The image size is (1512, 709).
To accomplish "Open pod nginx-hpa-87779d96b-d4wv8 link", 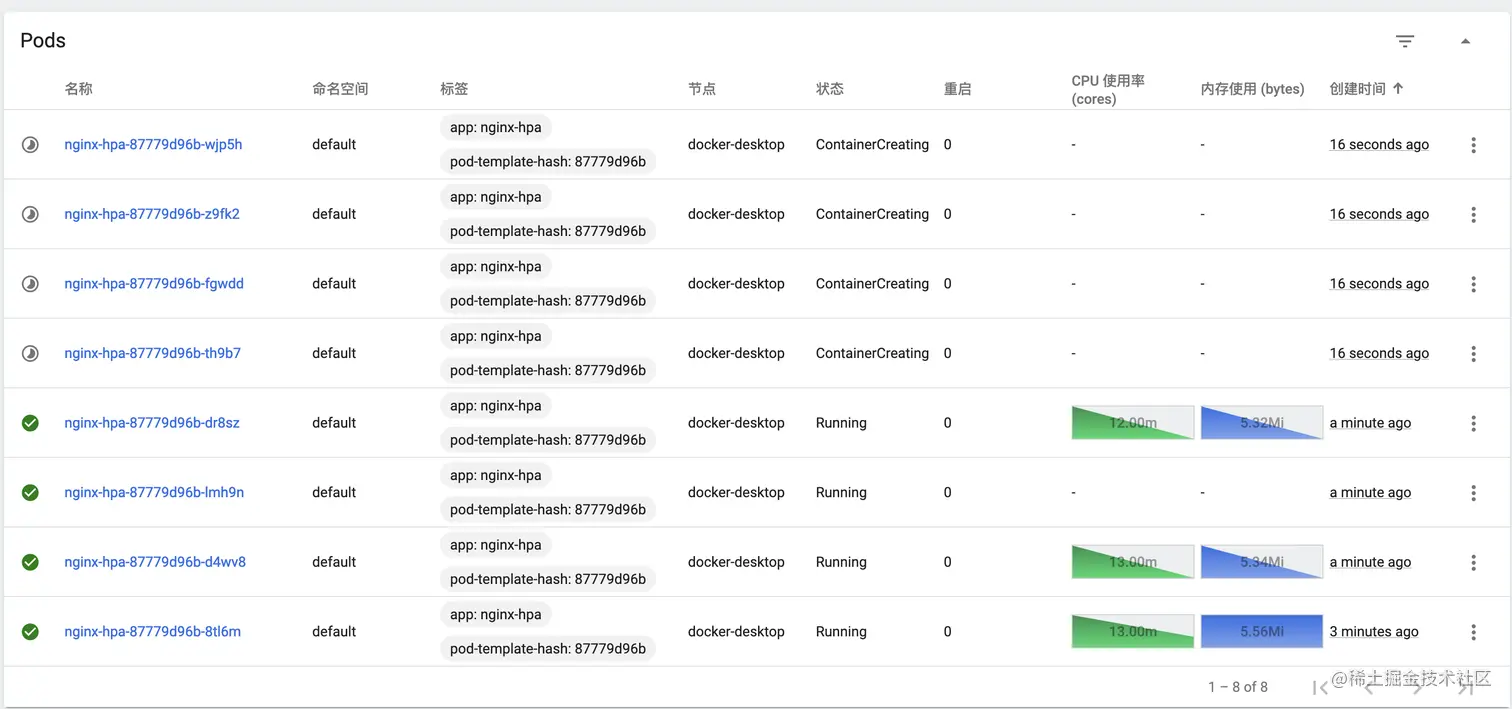I will point(155,562).
